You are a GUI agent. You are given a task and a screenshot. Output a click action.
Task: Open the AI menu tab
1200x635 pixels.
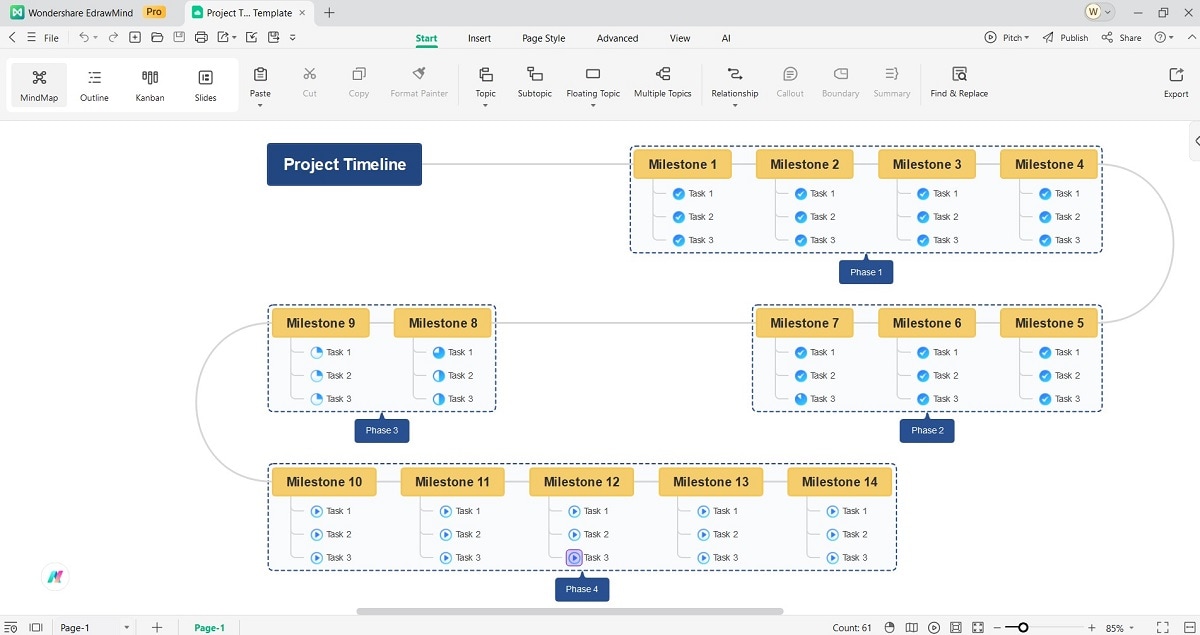pos(726,38)
